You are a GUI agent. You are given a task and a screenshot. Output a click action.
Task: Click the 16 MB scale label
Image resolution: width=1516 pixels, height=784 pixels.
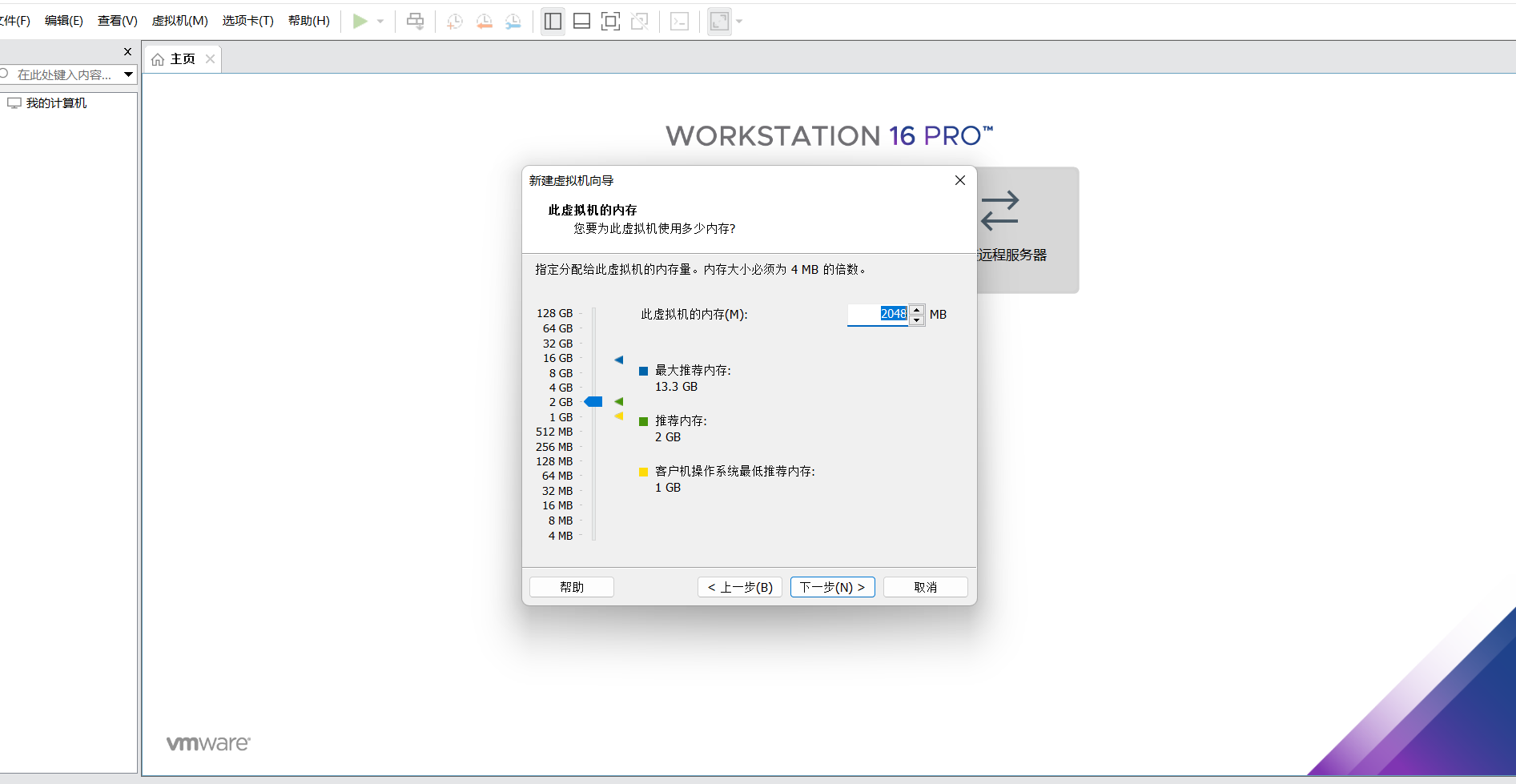coord(557,506)
